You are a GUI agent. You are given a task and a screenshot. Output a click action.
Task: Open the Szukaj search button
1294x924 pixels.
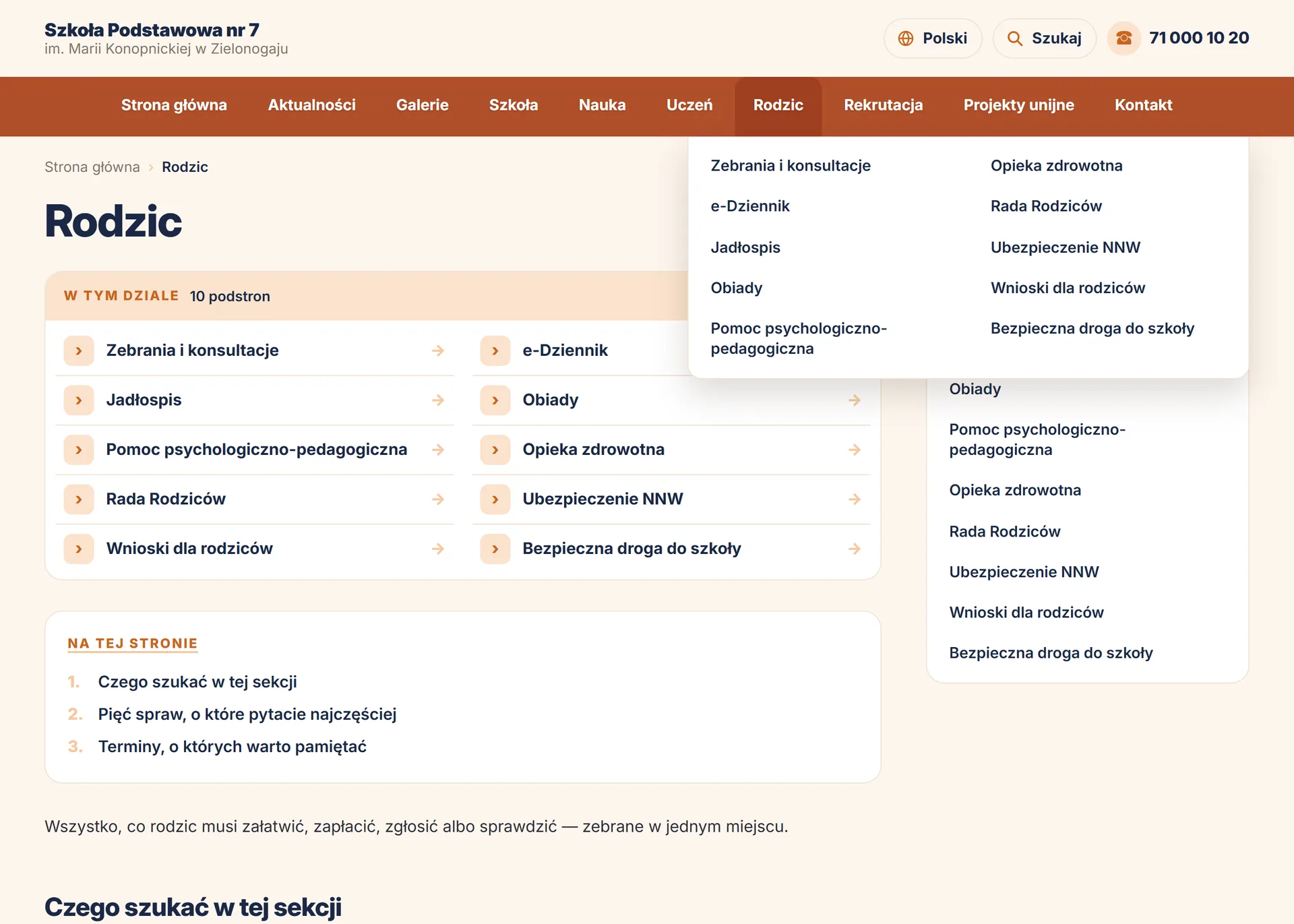1044,38
